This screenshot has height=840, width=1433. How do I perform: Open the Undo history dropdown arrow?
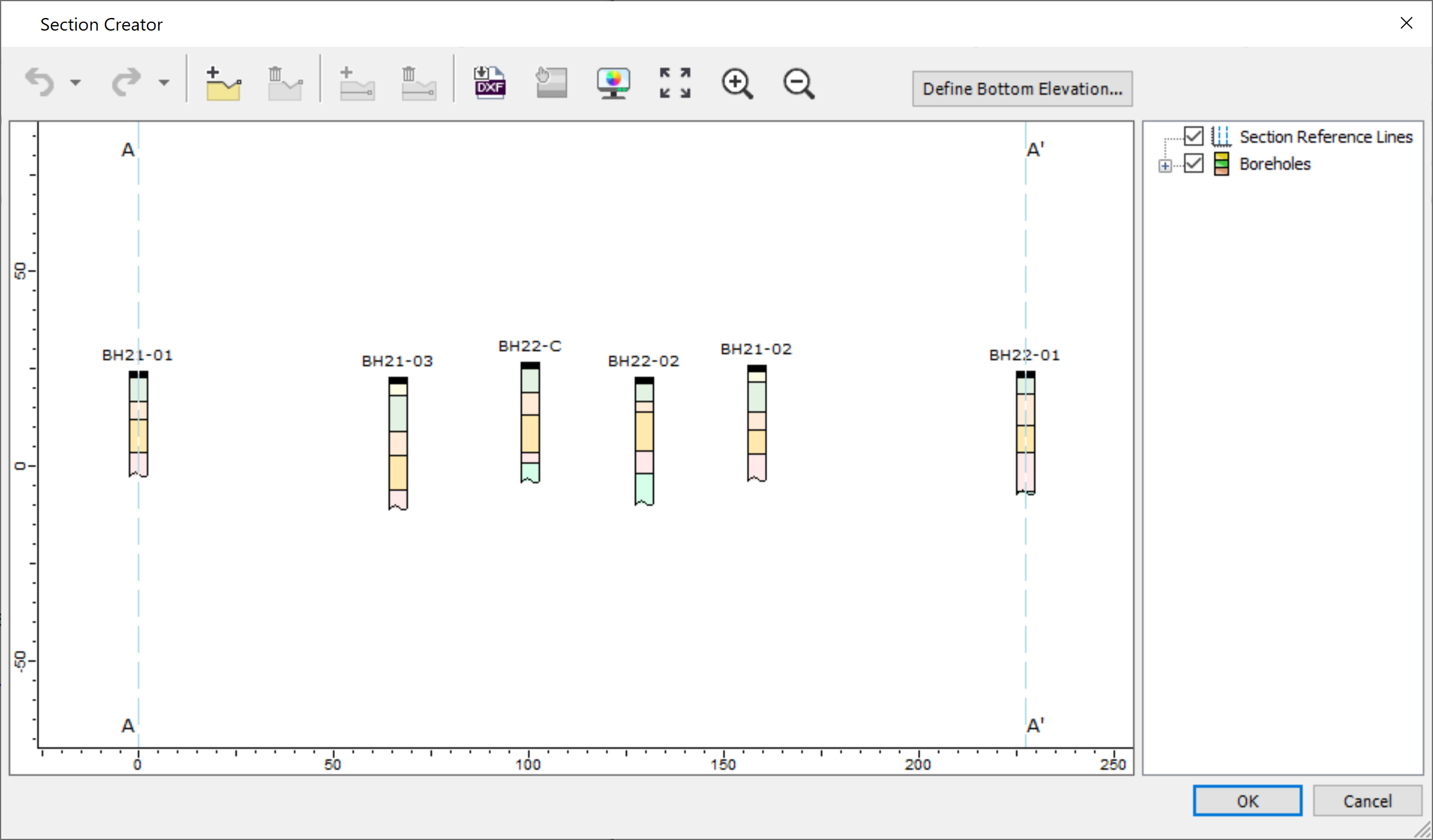[76, 83]
